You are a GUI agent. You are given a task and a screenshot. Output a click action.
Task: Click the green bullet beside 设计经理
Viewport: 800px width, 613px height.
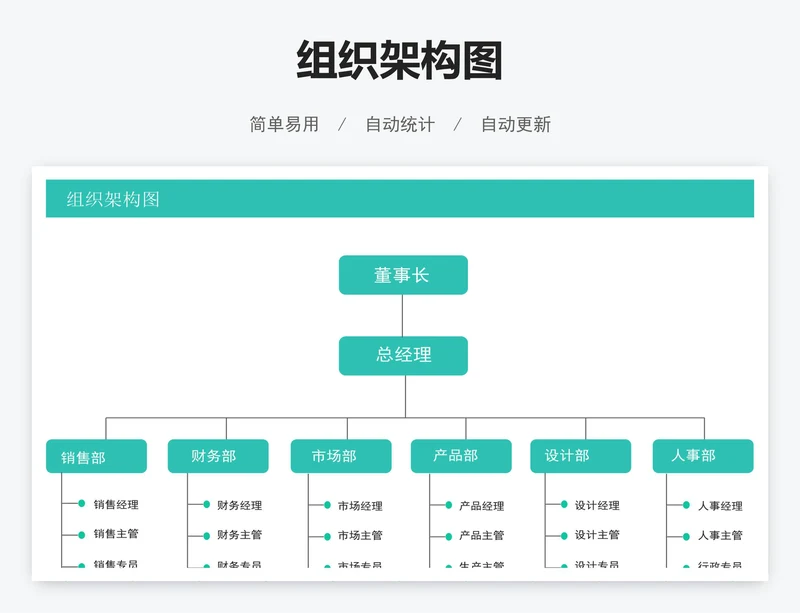(564, 505)
